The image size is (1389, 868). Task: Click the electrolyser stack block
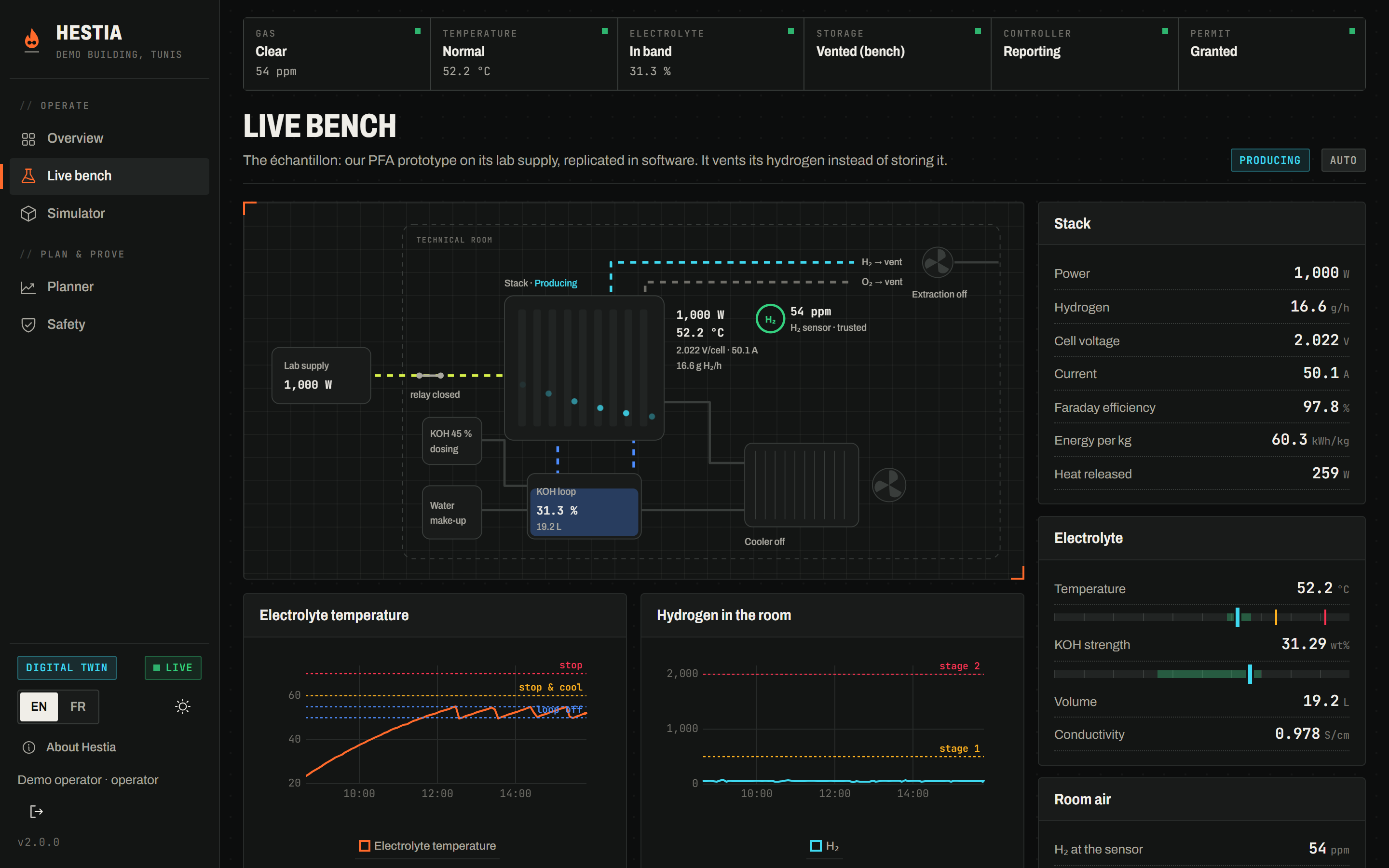tap(584, 367)
